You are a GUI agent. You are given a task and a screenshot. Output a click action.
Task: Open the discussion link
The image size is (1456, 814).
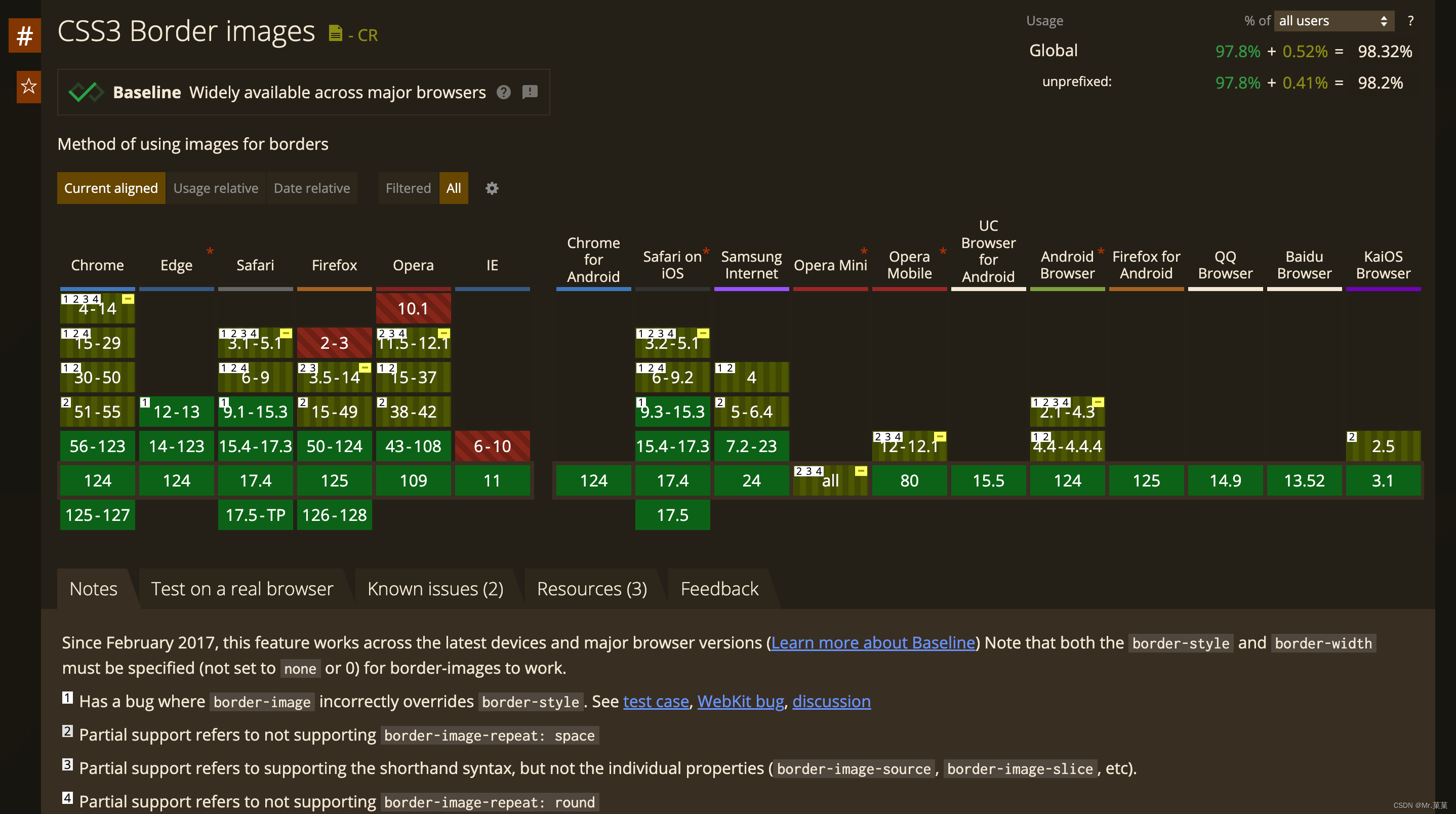pyautogui.click(x=831, y=702)
